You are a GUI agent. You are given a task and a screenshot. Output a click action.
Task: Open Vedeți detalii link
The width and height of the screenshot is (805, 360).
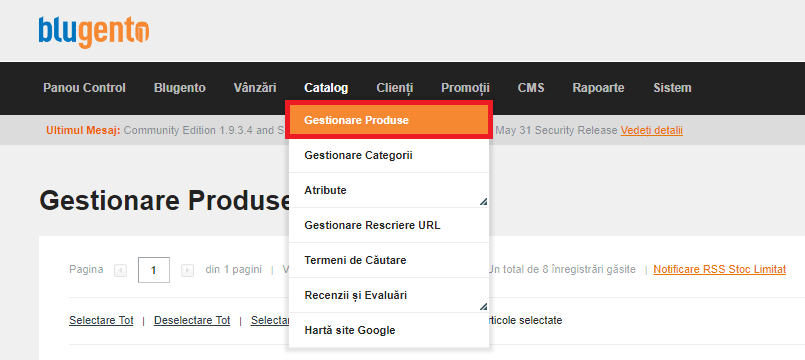651,130
